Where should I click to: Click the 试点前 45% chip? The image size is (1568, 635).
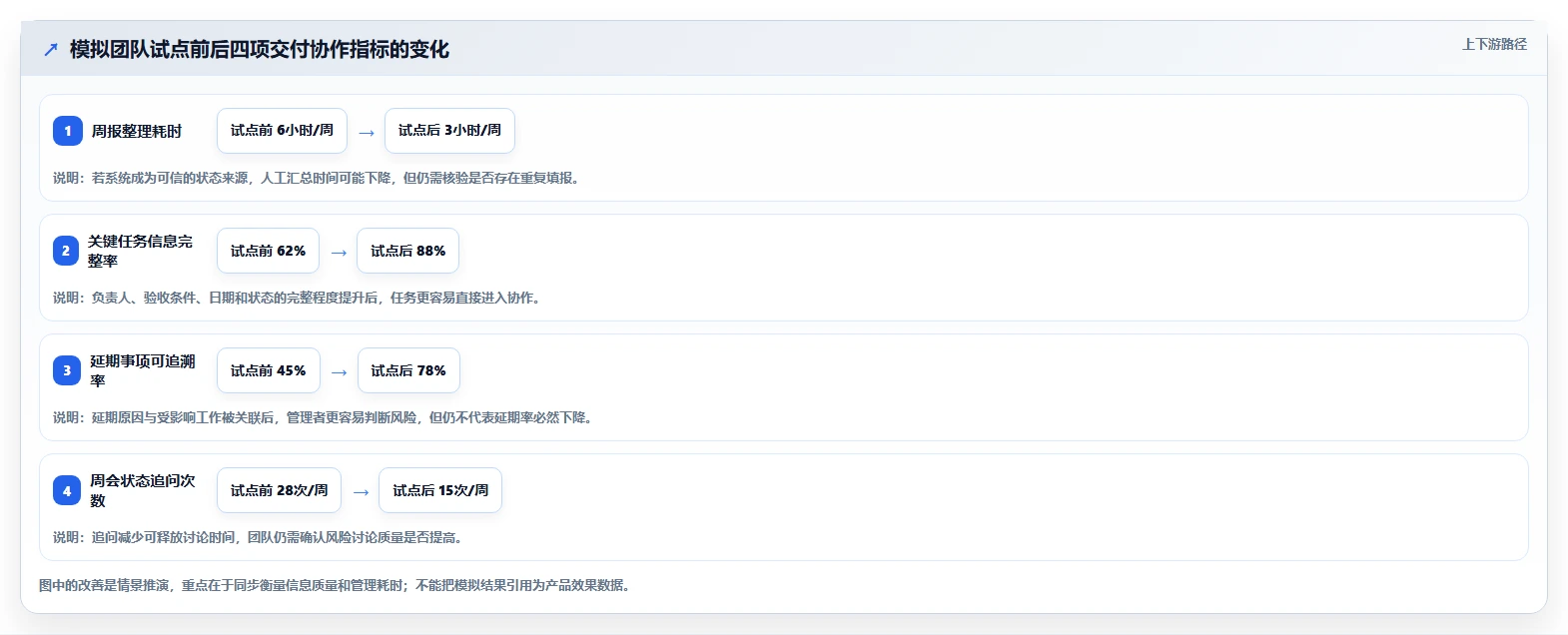[x=269, y=370]
